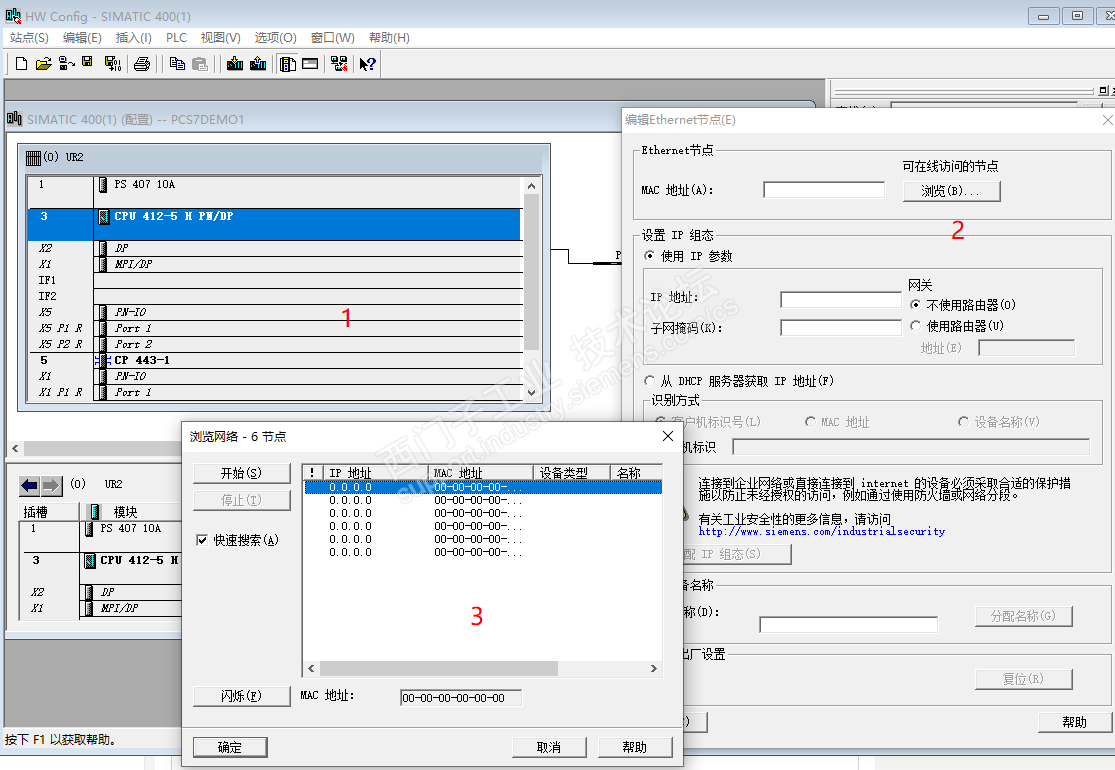Click the MPI/DP interface icon in upper rack

(x=104, y=264)
